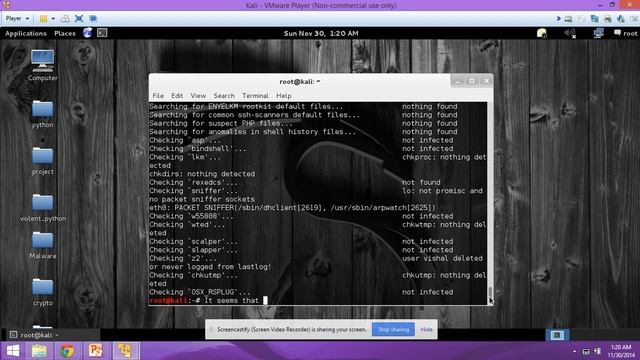Click the workspace switcher in Kali bottom panel
This screenshot has height=360, width=640.
pos(557,335)
